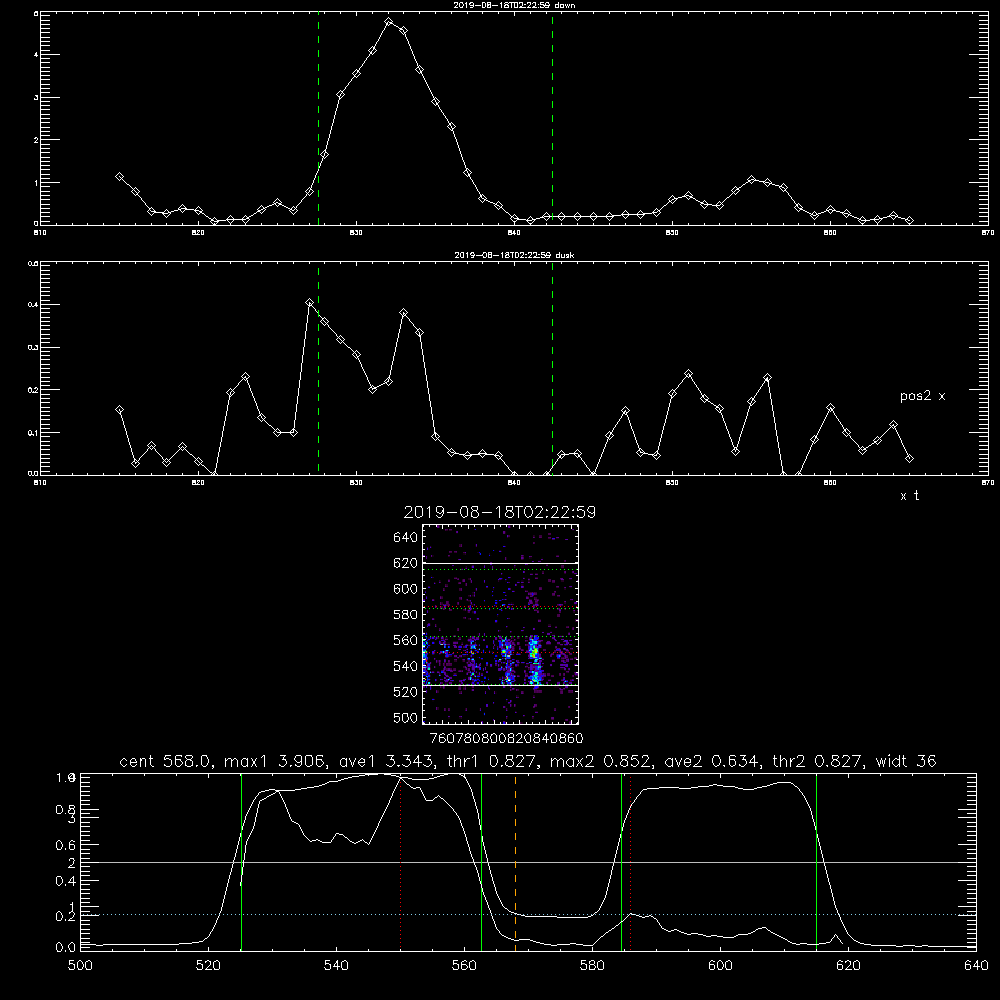Click the 'thr2 0.827' value

(x=818, y=761)
